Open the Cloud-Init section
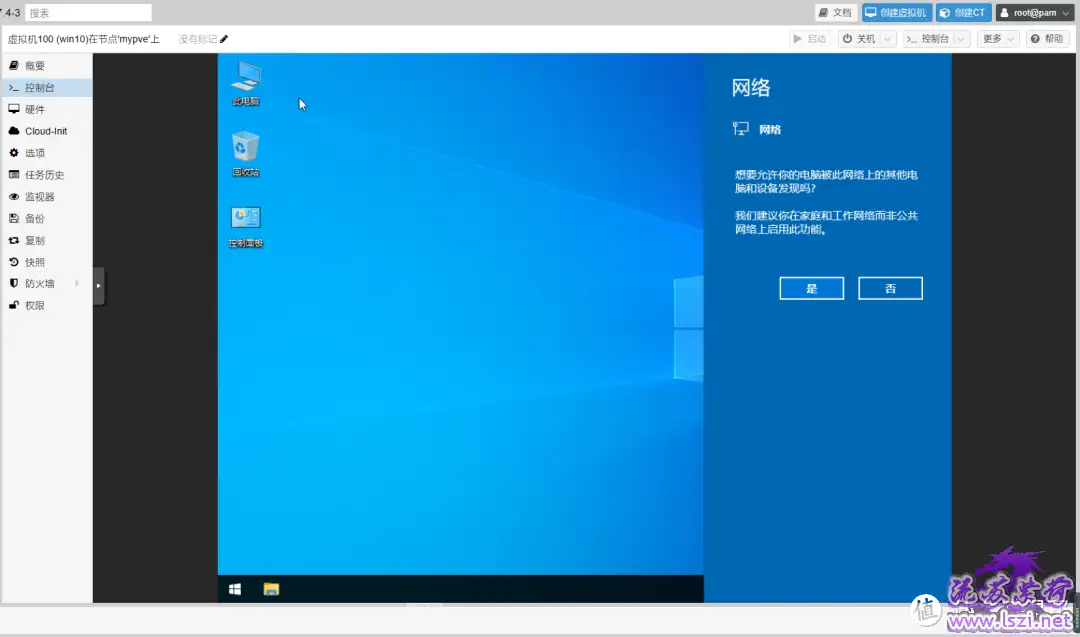 click(x=47, y=131)
